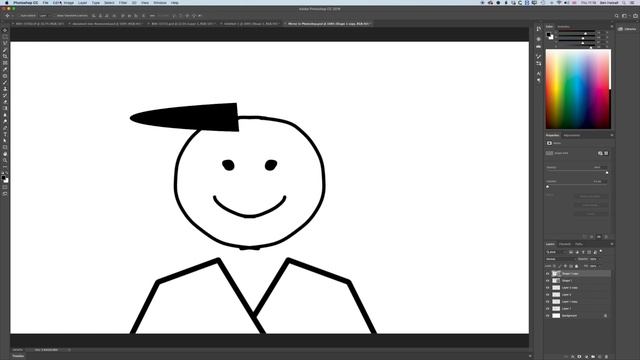Select the Move tool in the toolbar

(x=5, y=30)
